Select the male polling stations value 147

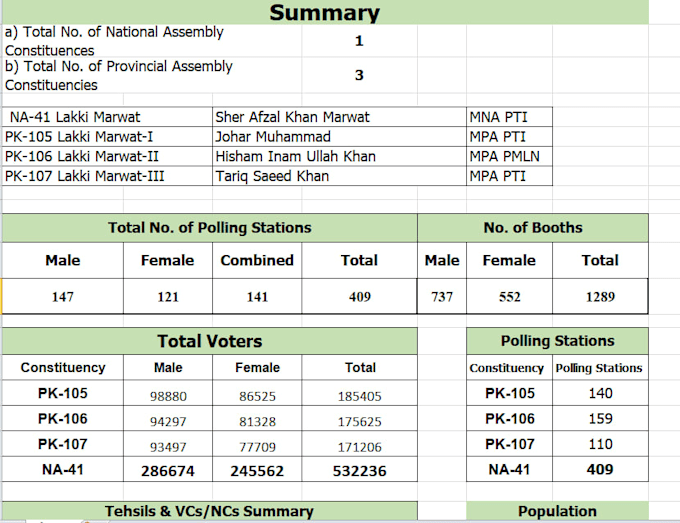[62, 297]
